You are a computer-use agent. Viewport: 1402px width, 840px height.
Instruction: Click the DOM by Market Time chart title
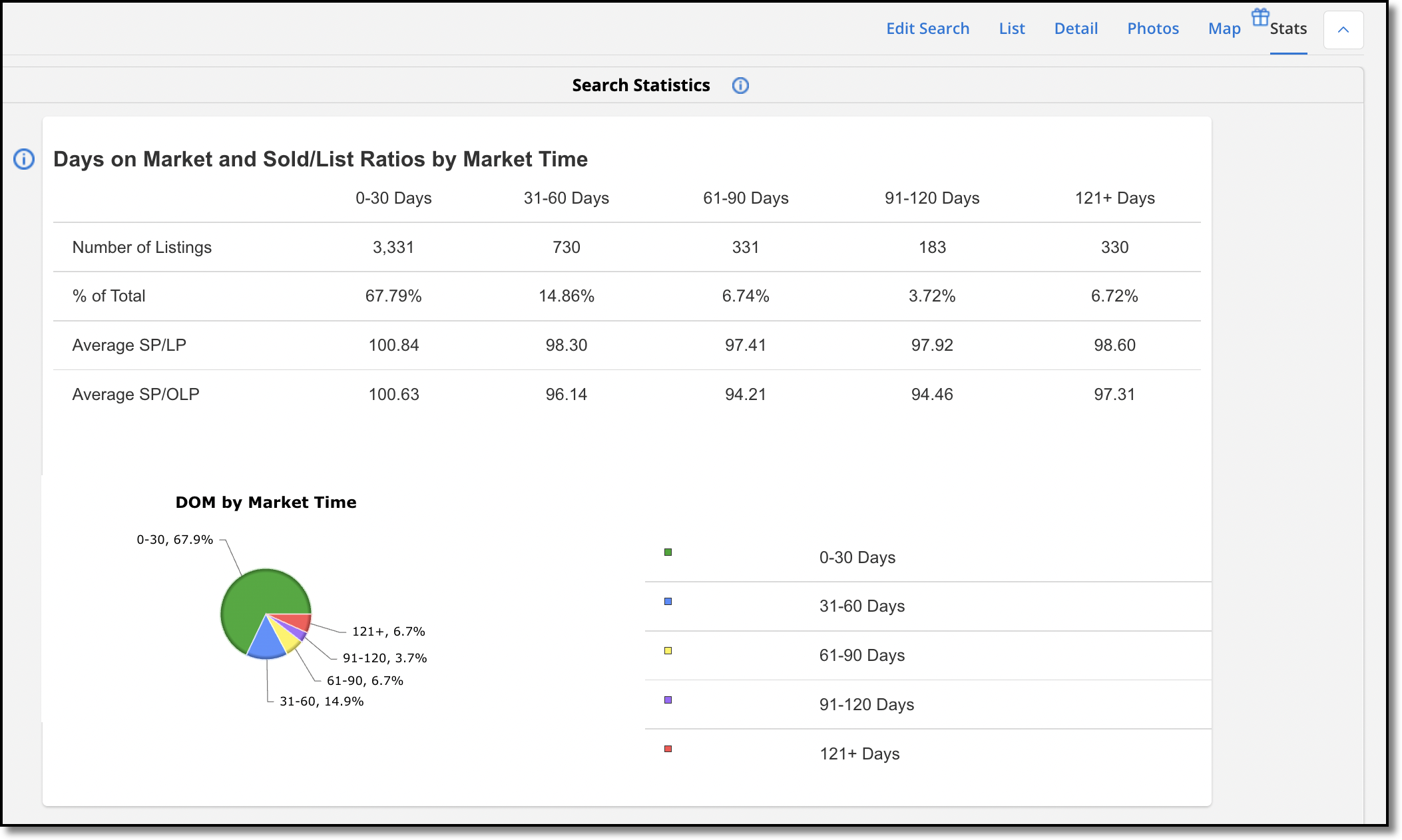tap(266, 503)
